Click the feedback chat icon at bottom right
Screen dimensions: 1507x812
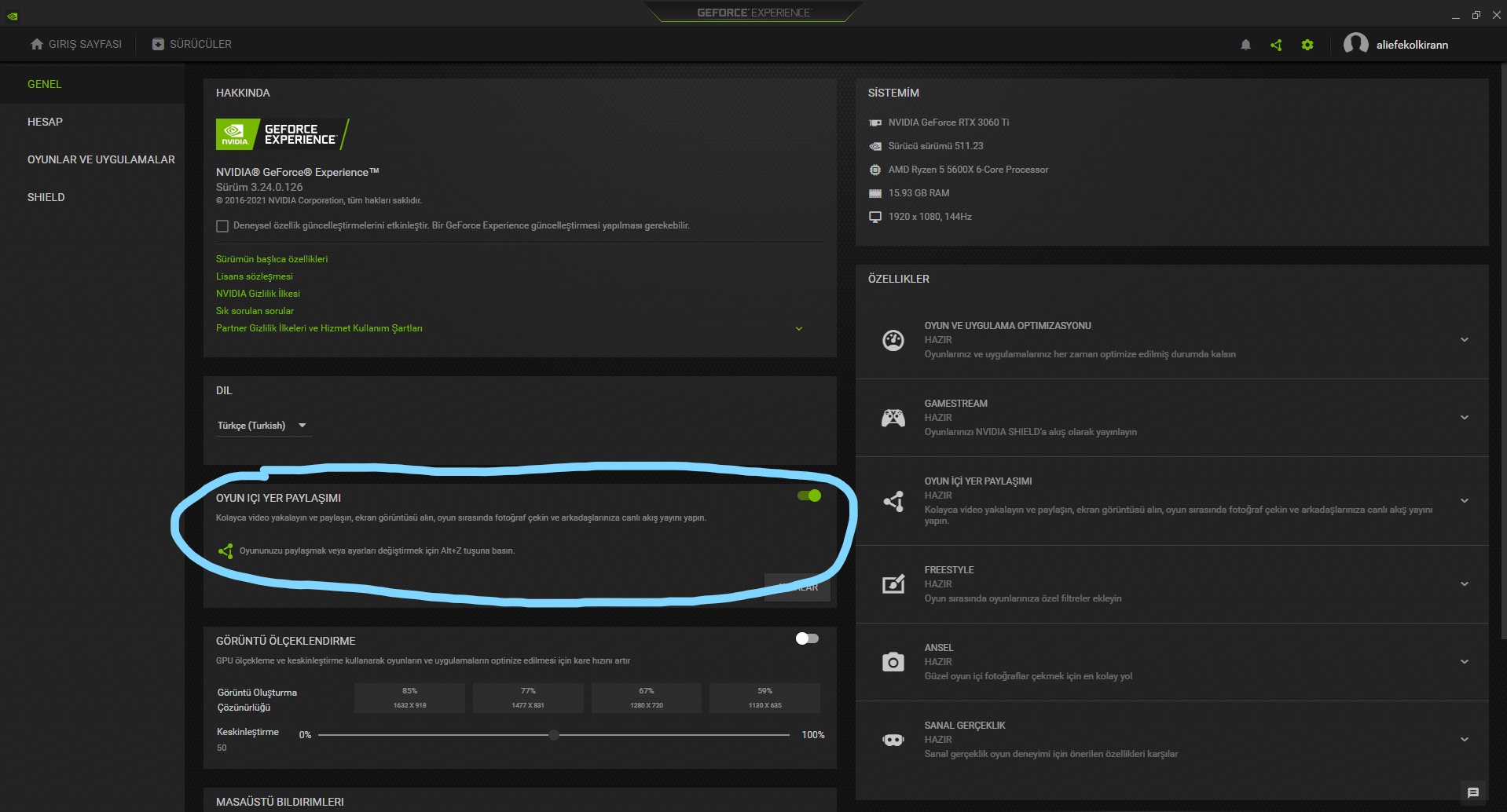tap(1473, 792)
